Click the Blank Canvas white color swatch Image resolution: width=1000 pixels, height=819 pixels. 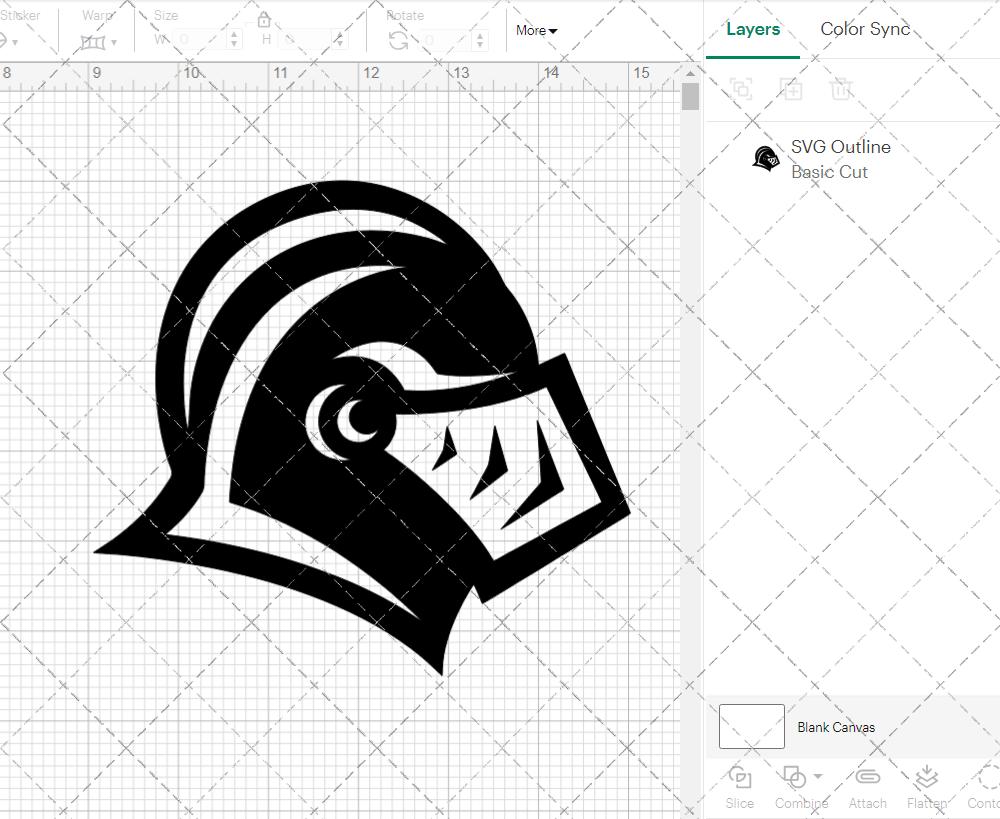pyautogui.click(x=750, y=727)
